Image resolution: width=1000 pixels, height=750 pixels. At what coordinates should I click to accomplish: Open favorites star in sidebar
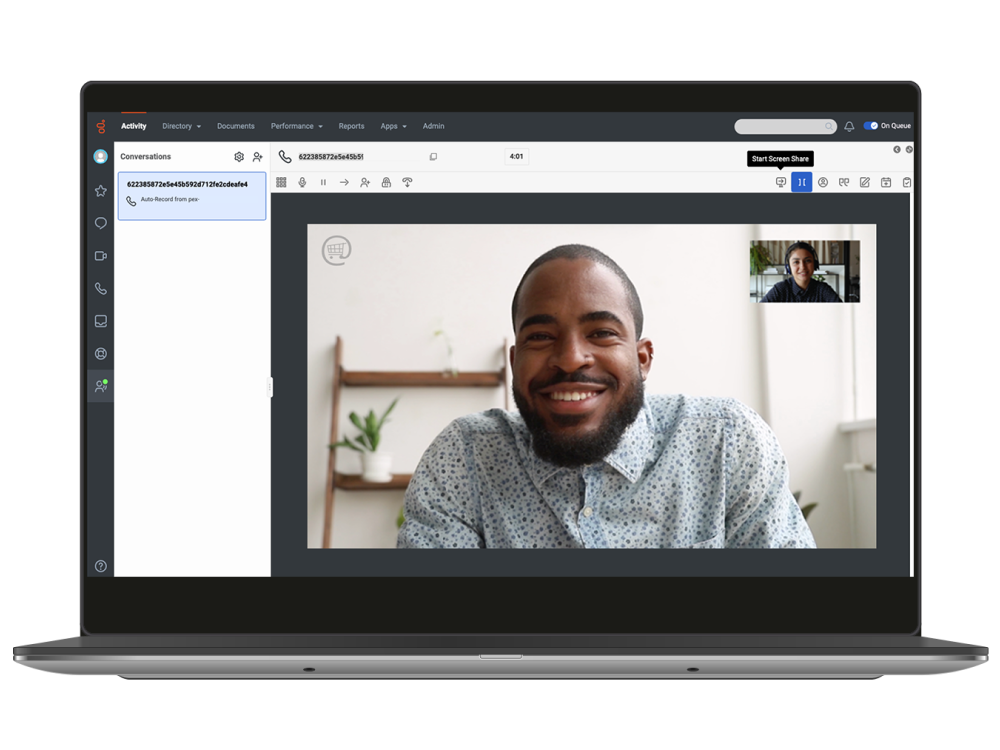coord(101,191)
